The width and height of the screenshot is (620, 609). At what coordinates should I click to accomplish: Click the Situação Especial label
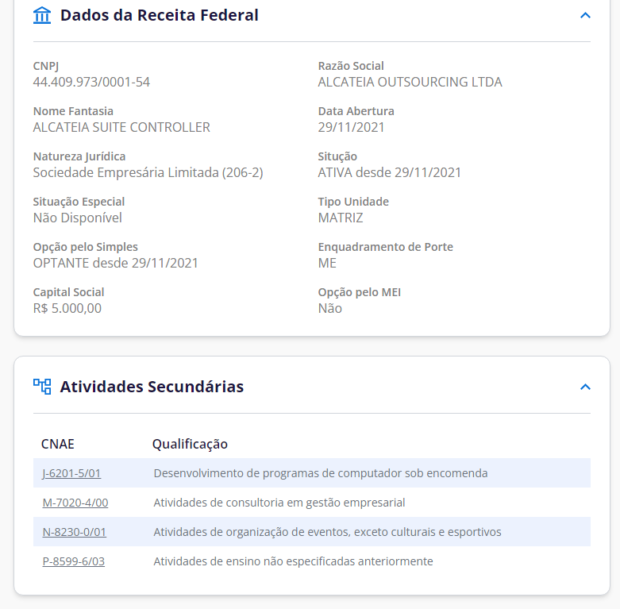coord(79,202)
